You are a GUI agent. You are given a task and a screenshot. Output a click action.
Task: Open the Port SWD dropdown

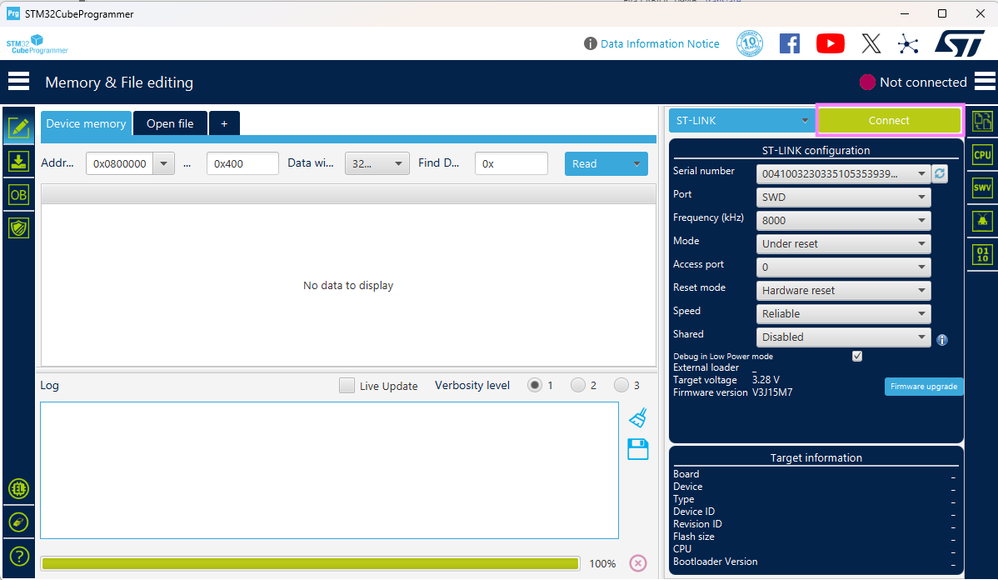coord(843,197)
